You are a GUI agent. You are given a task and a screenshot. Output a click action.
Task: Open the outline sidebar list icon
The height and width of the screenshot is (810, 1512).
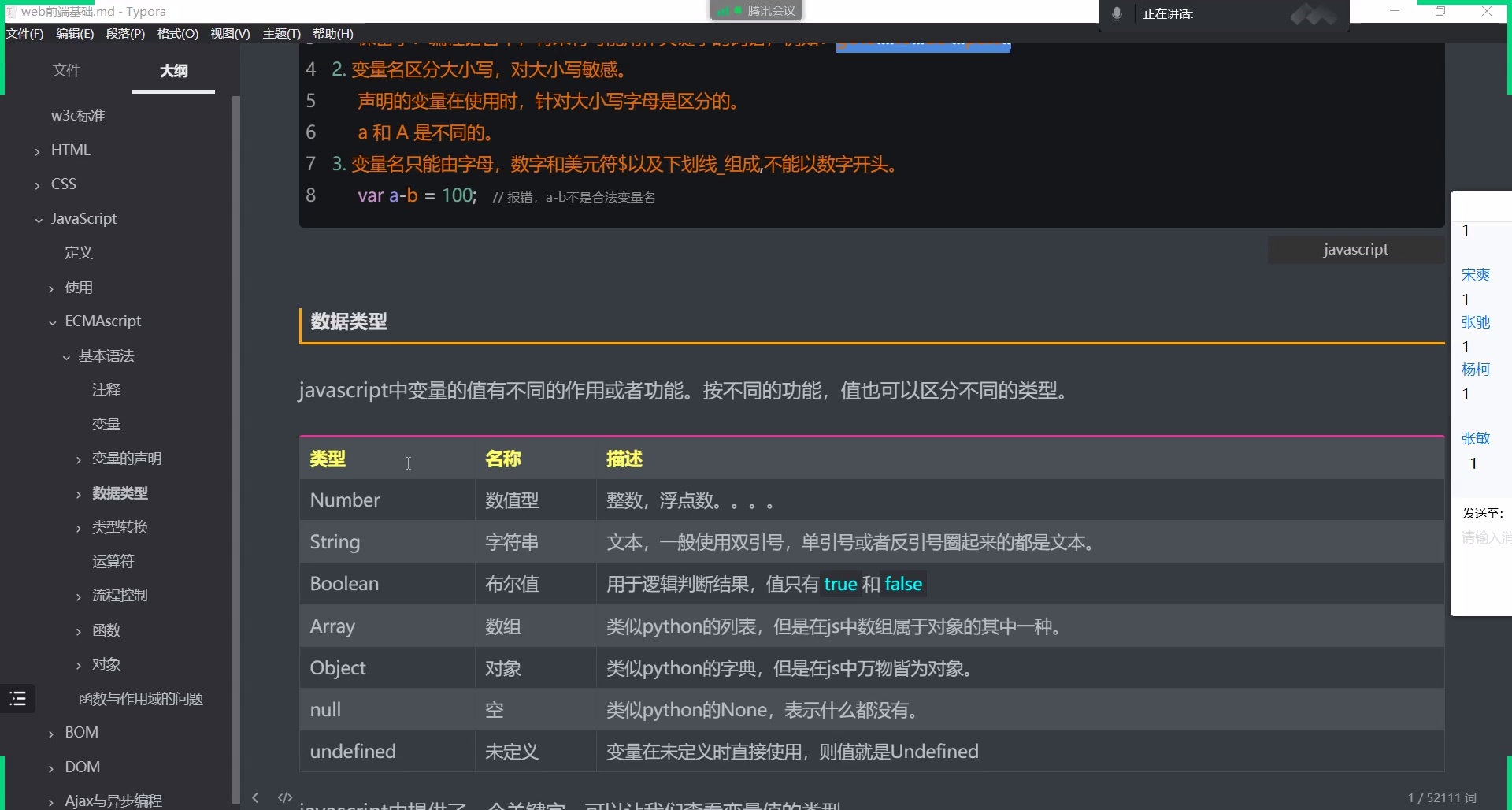pos(17,698)
